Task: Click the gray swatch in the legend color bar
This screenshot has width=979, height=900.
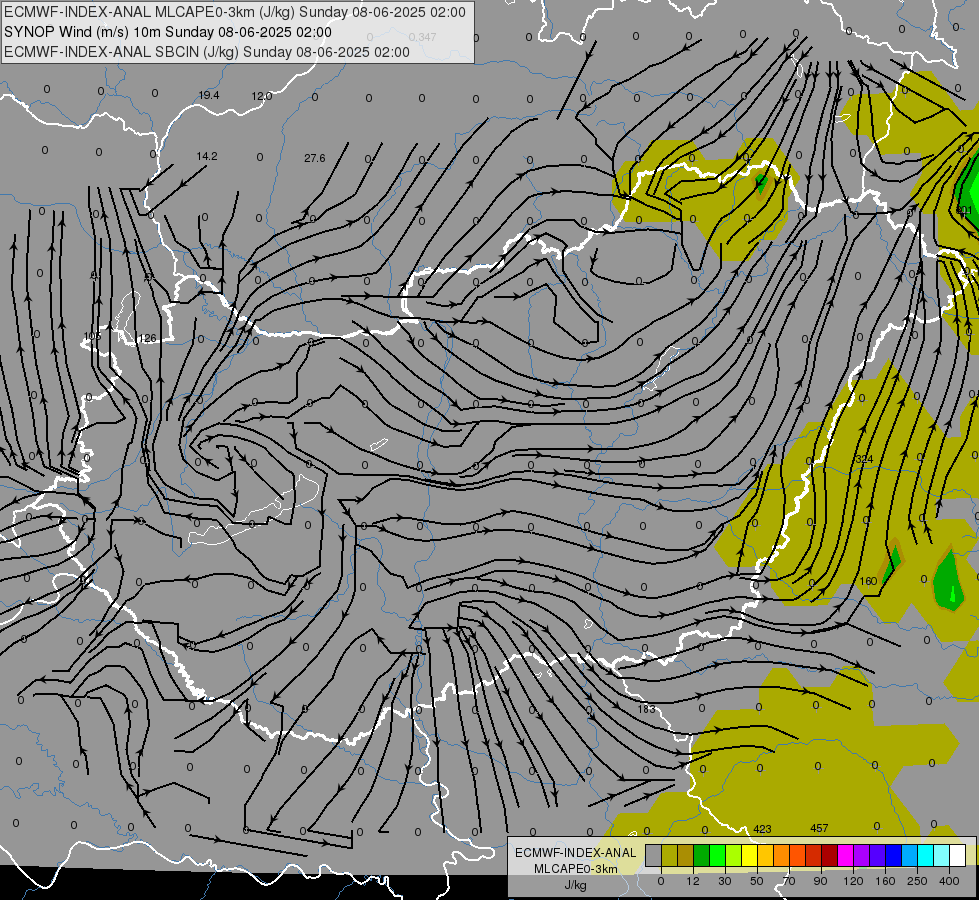Action: tap(653, 855)
